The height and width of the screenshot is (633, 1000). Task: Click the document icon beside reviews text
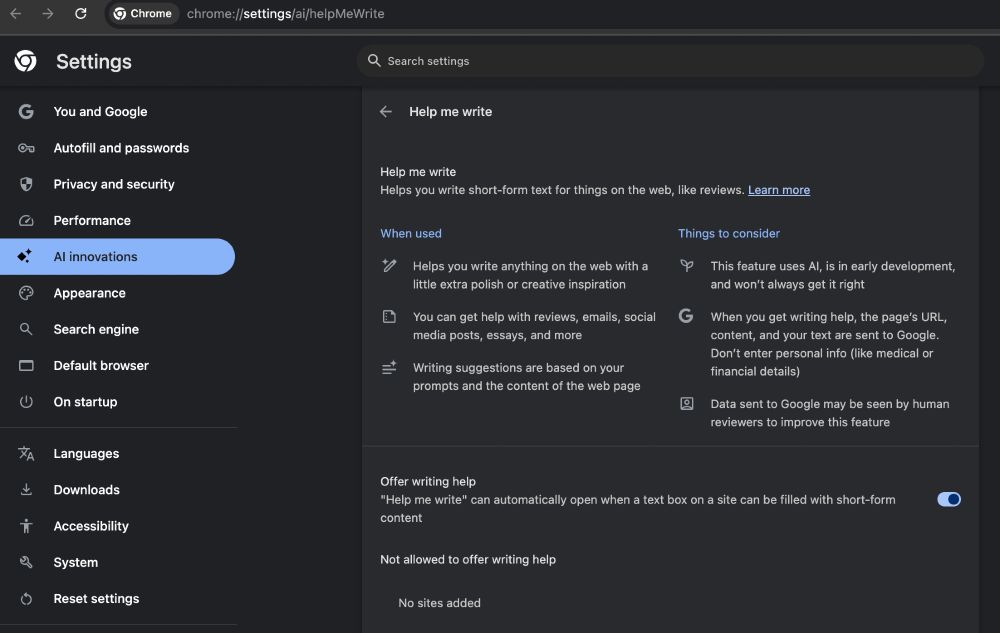coord(389,317)
